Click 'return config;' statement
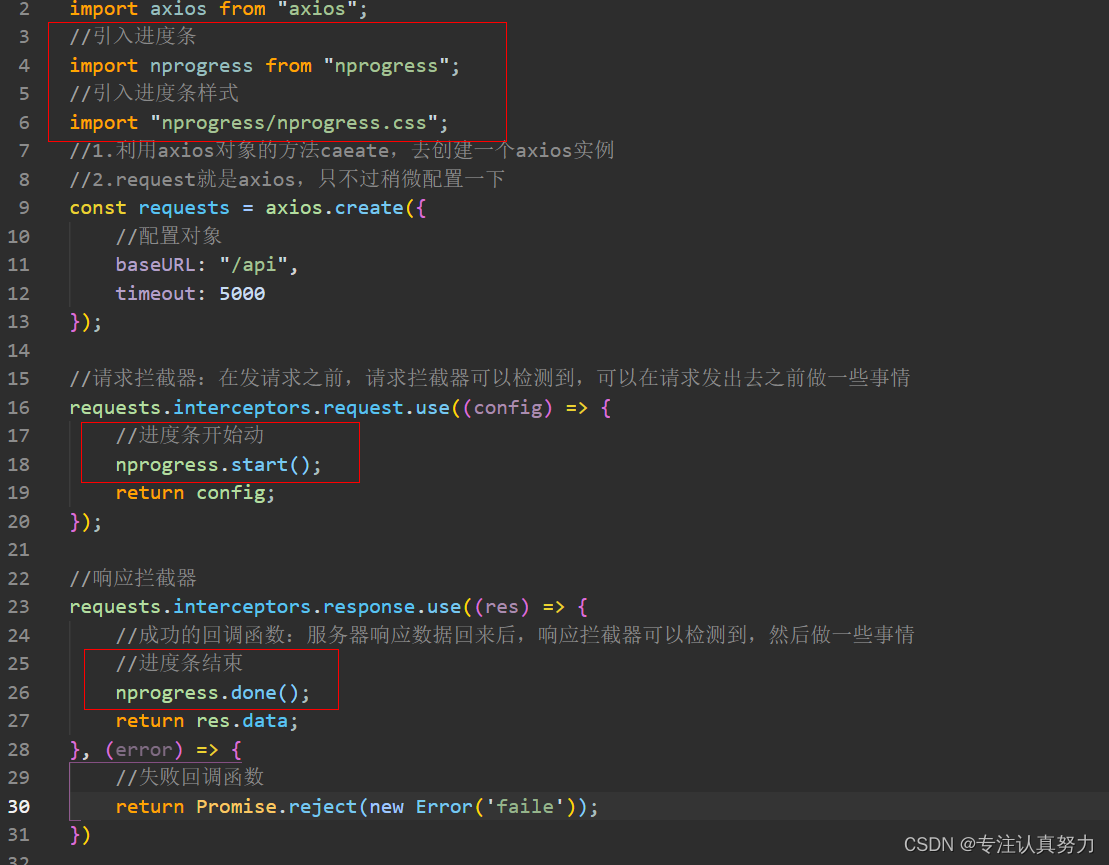This screenshot has width=1109, height=865. [x=195, y=493]
